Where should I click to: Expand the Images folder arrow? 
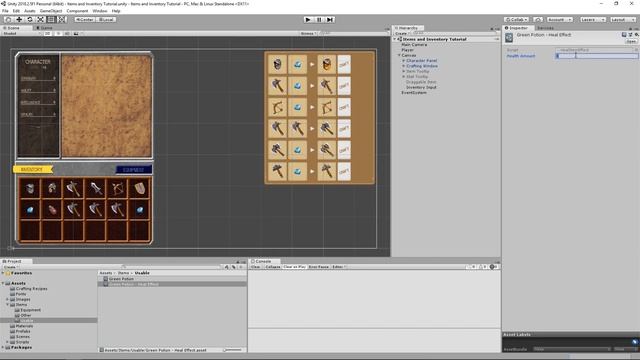pos(7,299)
